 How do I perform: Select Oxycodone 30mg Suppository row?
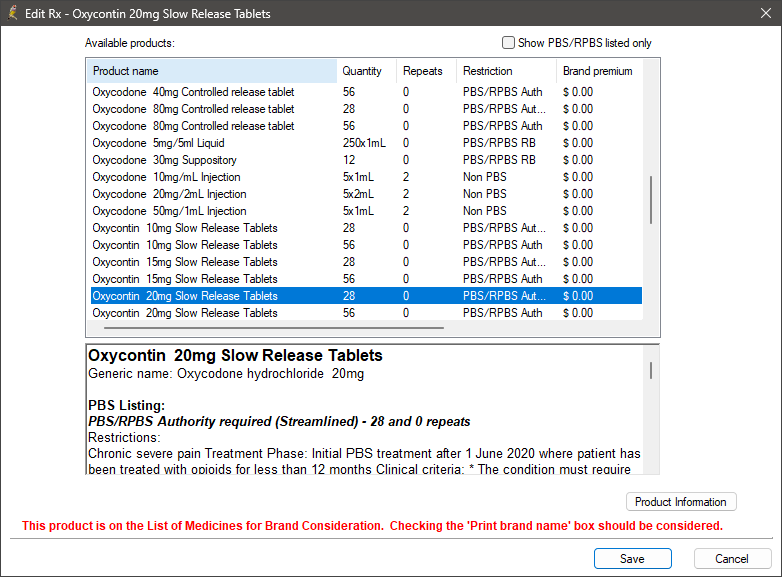pos(366,160)
